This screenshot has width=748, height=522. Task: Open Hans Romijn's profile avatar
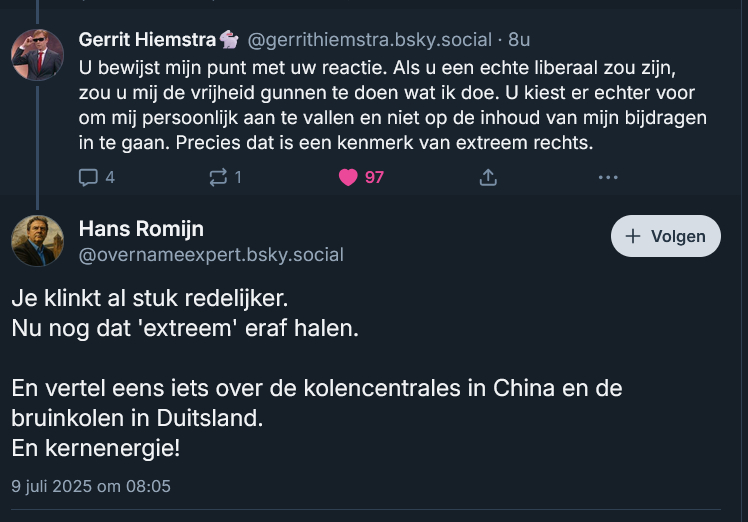(x=37, y=241)
